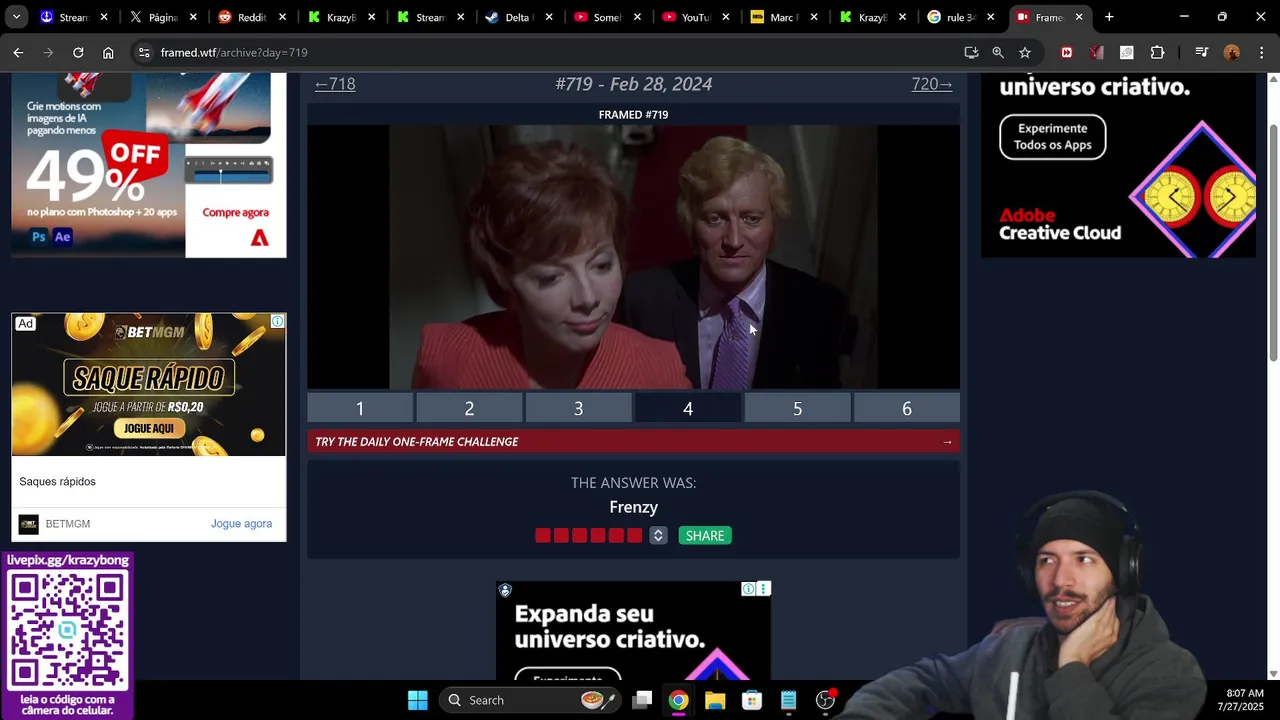Viewport: 1280px width, 720px height.
Task: Open the Chrome profile avatar
Action: pos(1232,52)
